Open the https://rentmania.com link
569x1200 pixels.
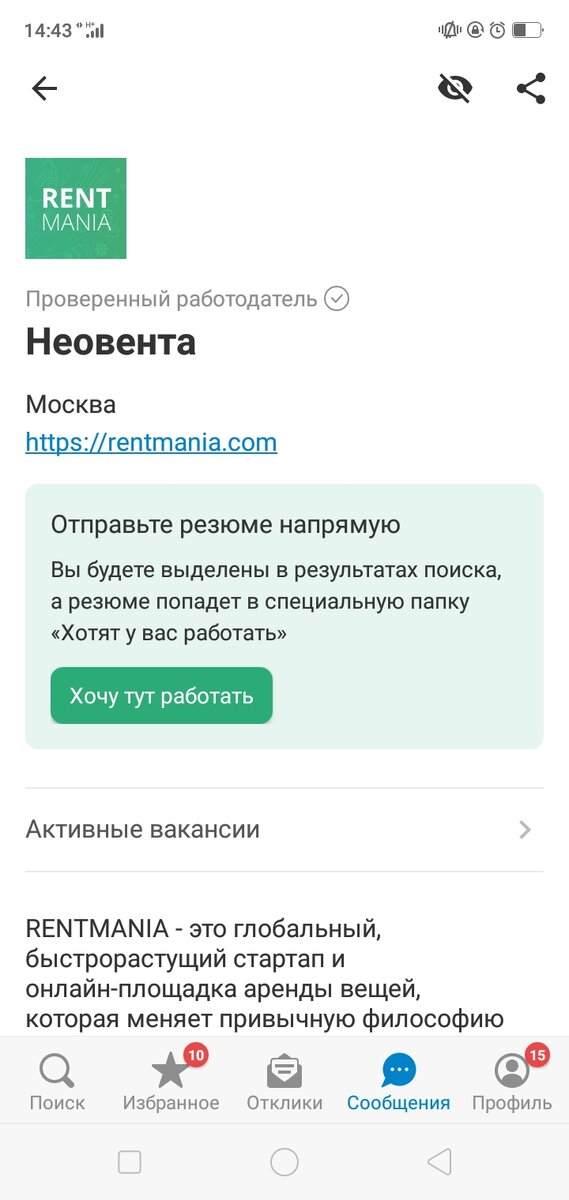(x=151, y=442)
